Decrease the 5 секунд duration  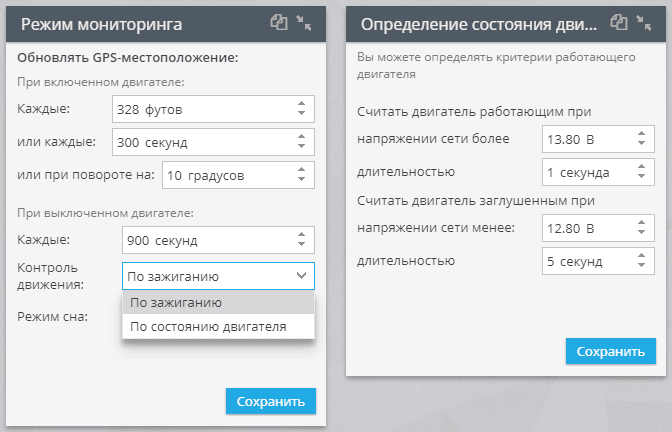coord(641,265)
